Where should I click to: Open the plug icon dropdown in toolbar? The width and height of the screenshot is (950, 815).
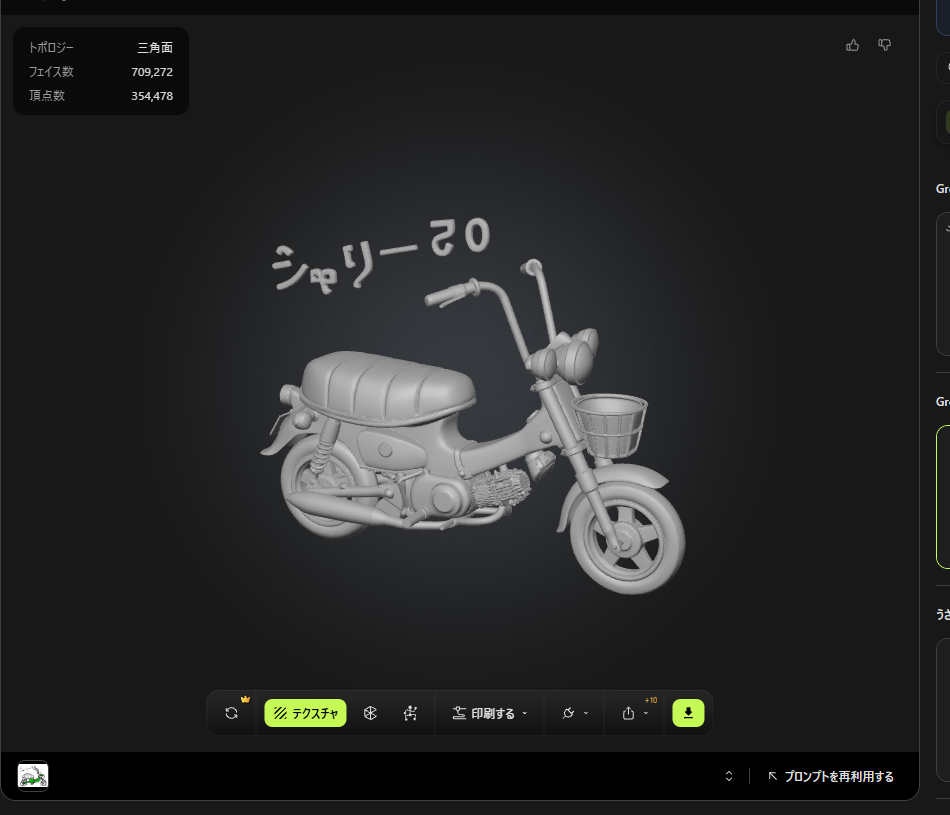[x=574, y=713]
